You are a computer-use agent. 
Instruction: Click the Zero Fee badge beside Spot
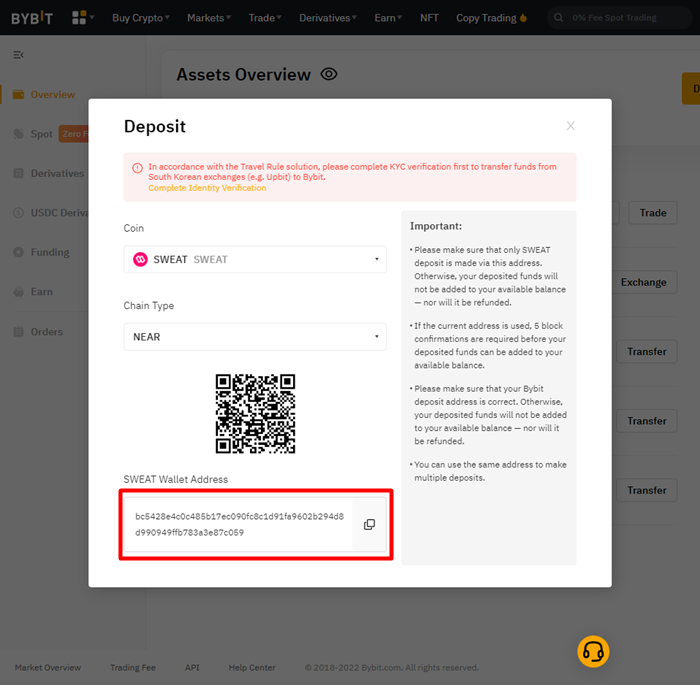coord(74,134)
